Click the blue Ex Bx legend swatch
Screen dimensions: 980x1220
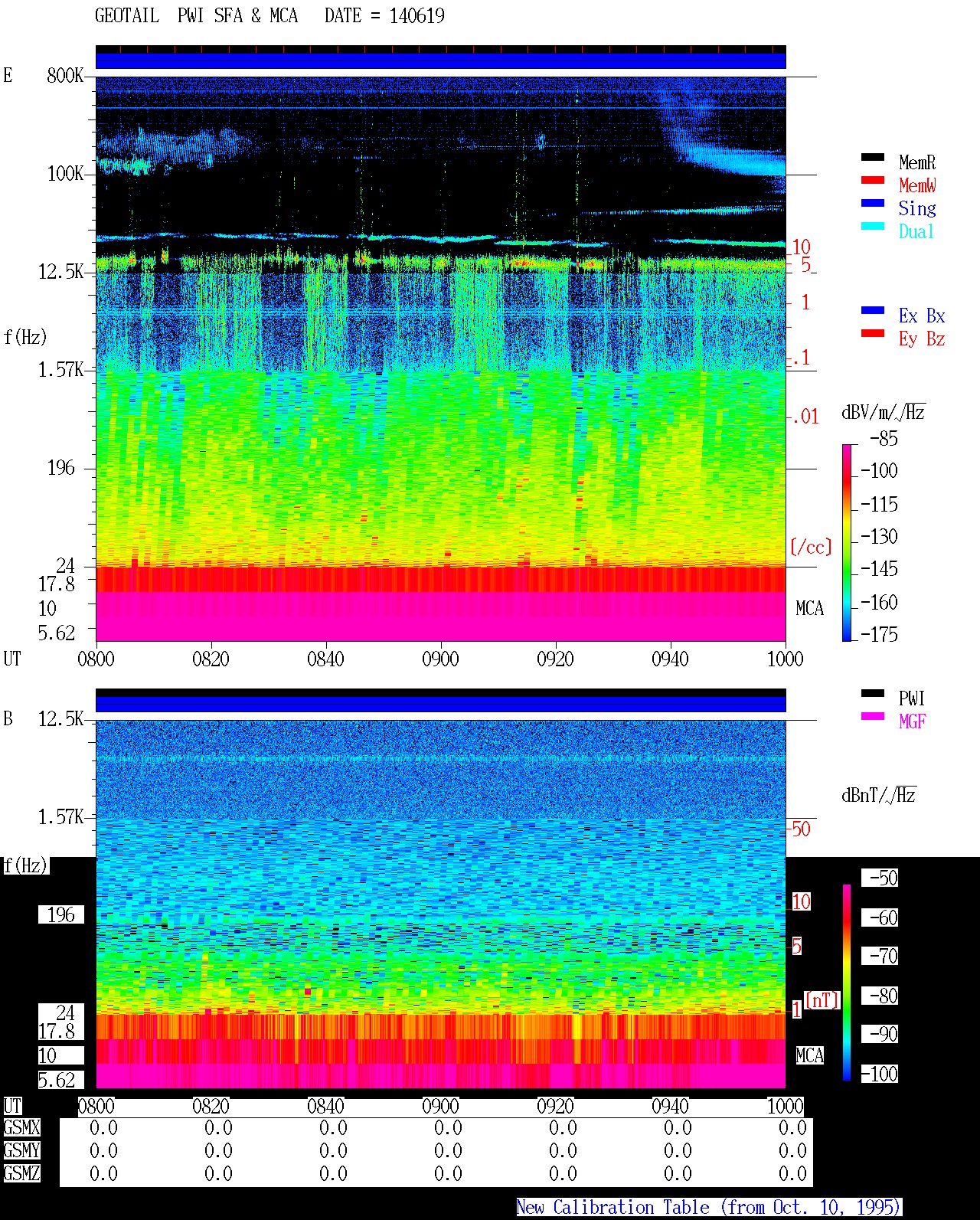[x=873, y=311]
